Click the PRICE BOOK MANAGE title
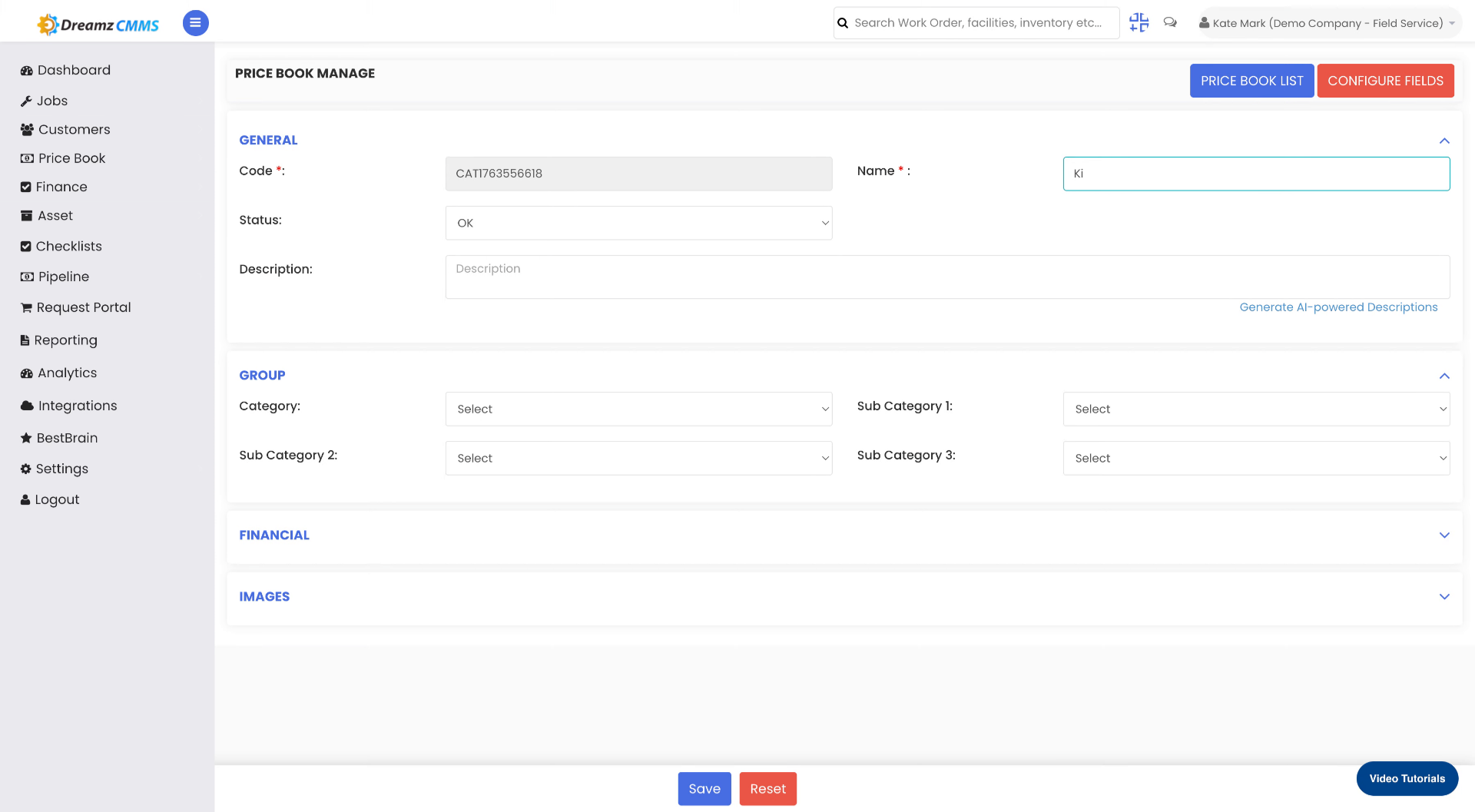 (305, 74)
